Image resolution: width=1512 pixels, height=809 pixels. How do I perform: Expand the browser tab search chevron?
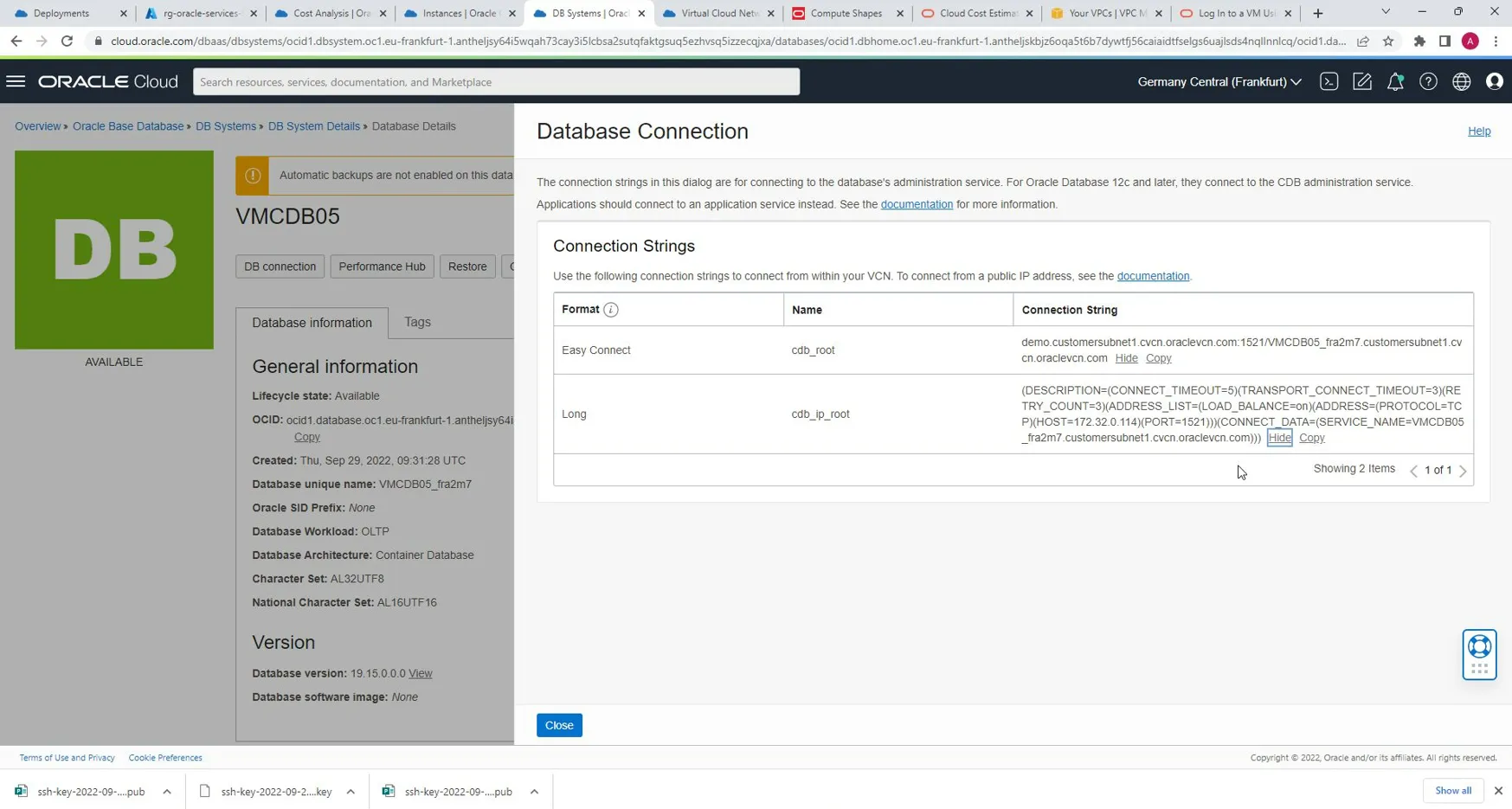(x=1386, y=12)
